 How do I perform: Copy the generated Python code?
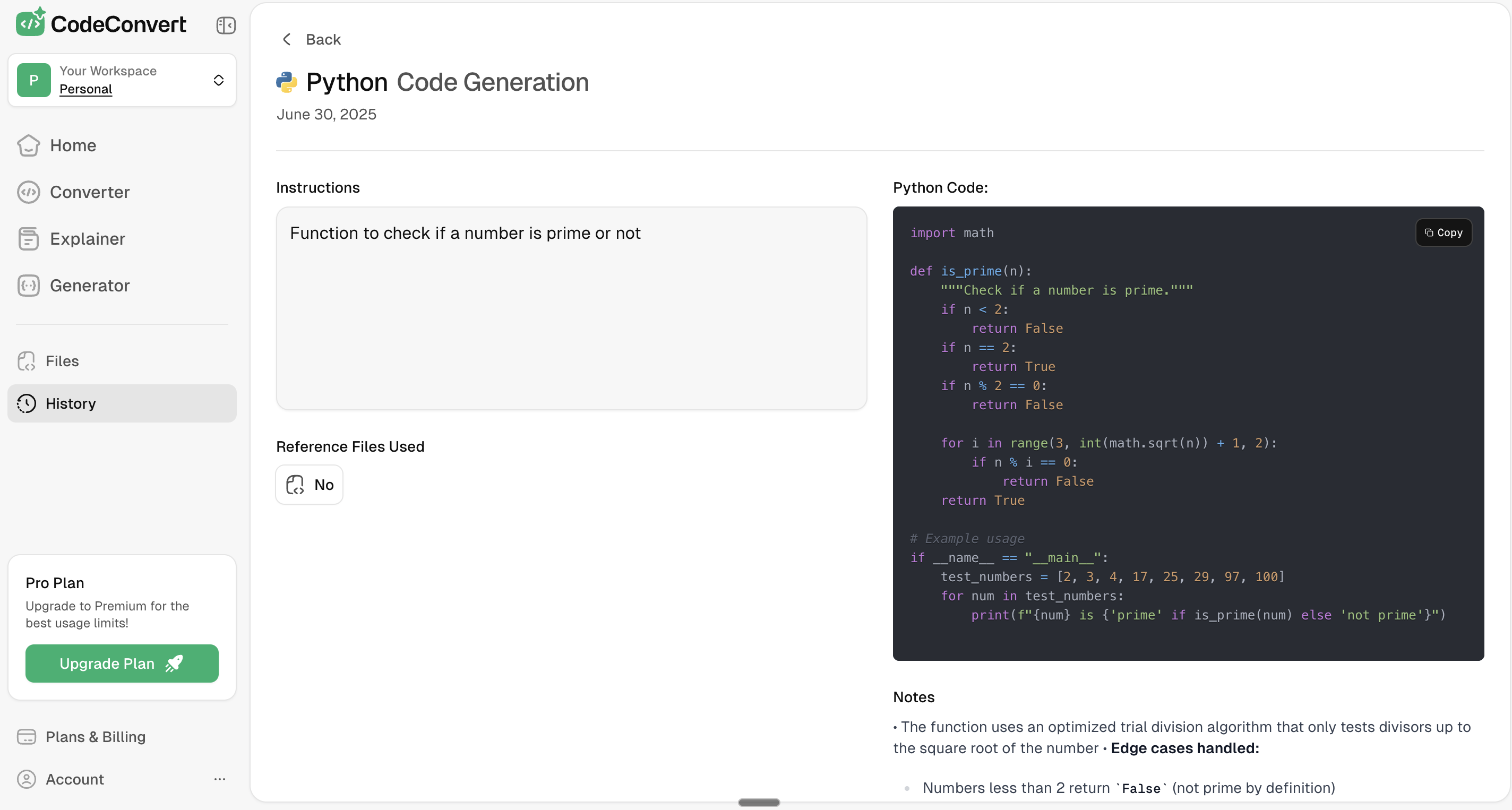1443,232
